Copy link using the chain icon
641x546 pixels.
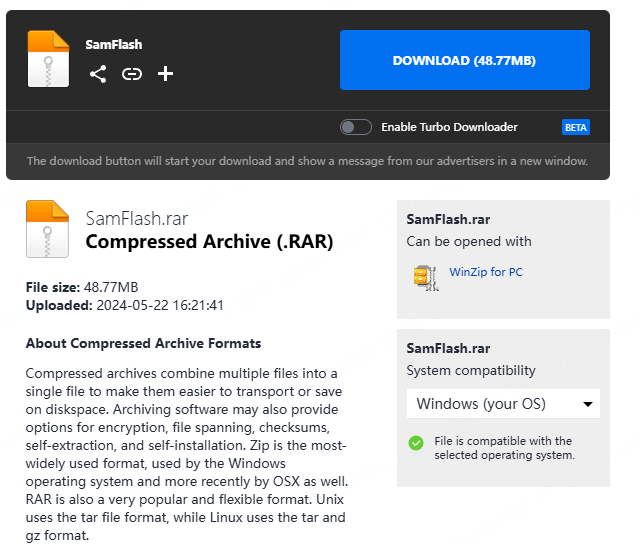131,73
